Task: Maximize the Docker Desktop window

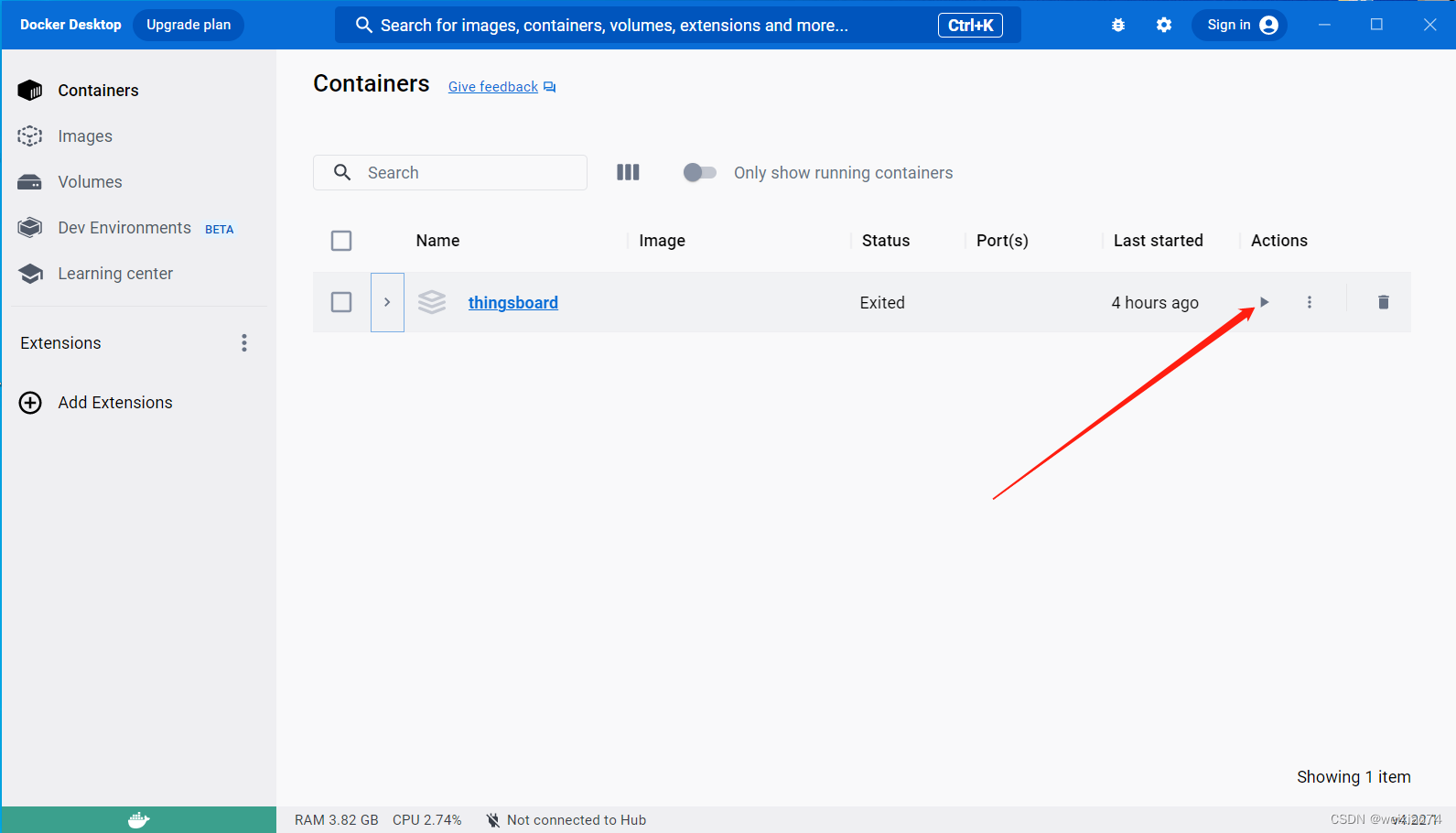Action: click(x=1376, y=25)
